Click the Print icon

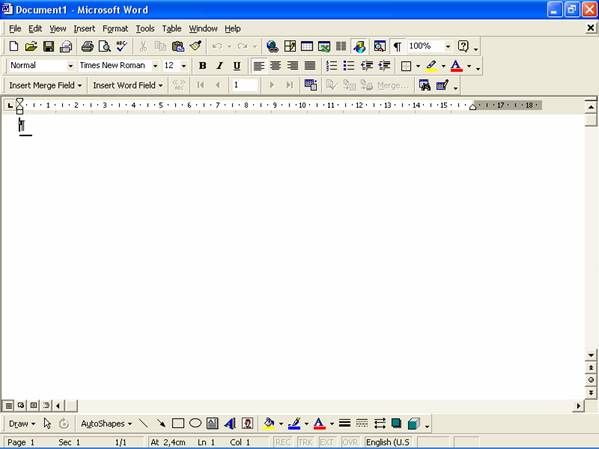click(87, 47)
